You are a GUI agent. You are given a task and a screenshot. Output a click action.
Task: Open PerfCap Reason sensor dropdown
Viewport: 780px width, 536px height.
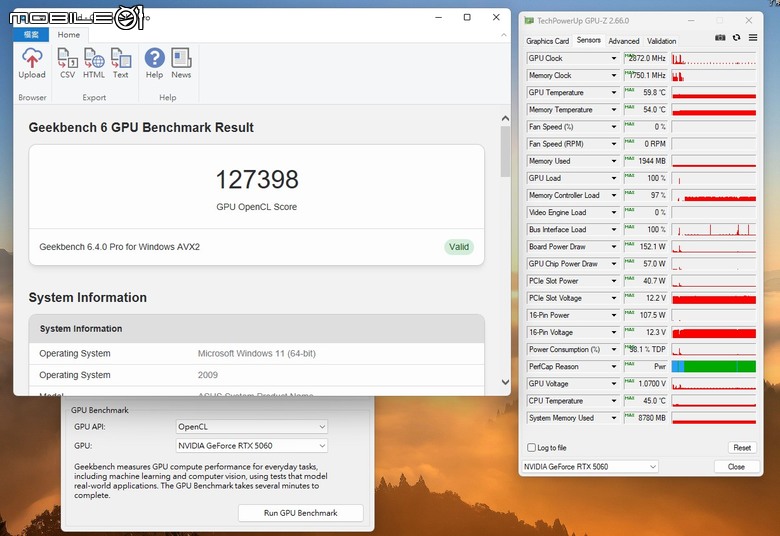613,367
